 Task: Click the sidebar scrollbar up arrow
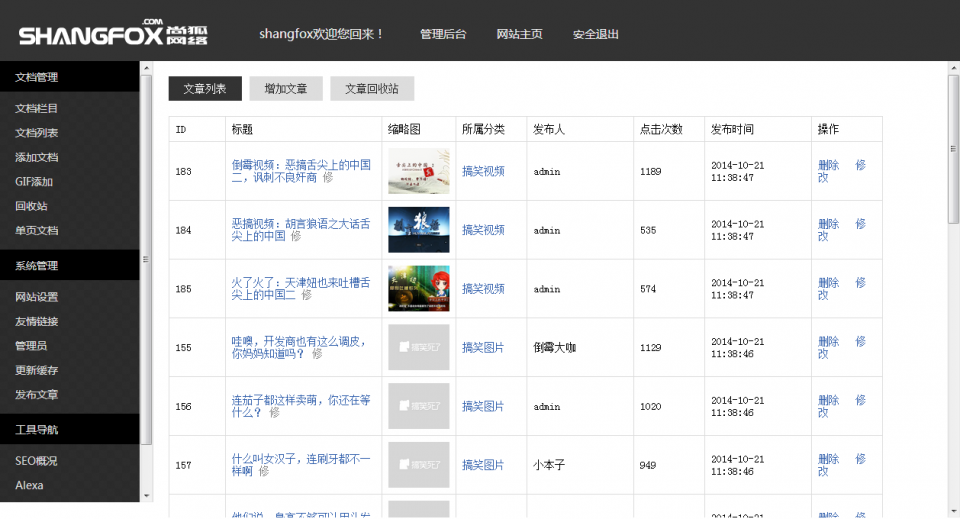coord(146,68)
